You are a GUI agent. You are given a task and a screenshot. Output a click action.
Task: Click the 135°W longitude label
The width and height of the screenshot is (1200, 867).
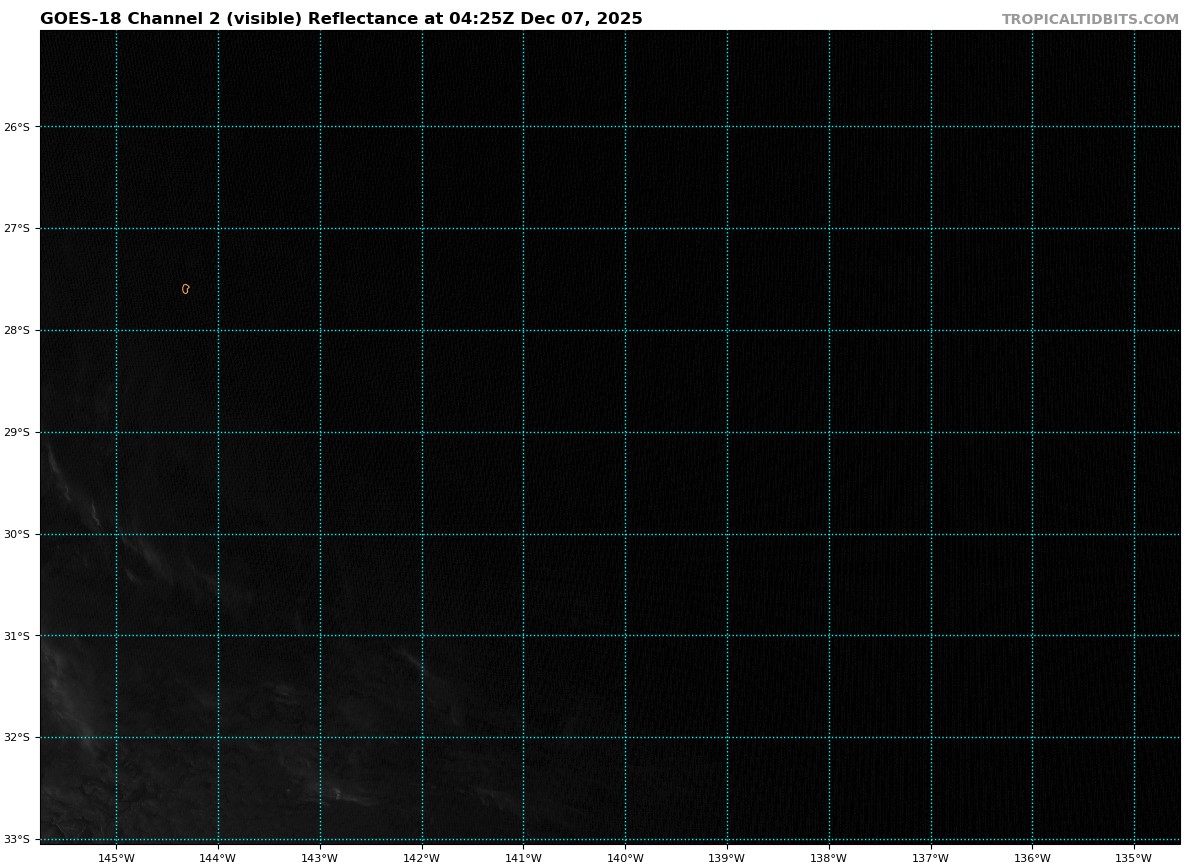(x=1134, y=858)
